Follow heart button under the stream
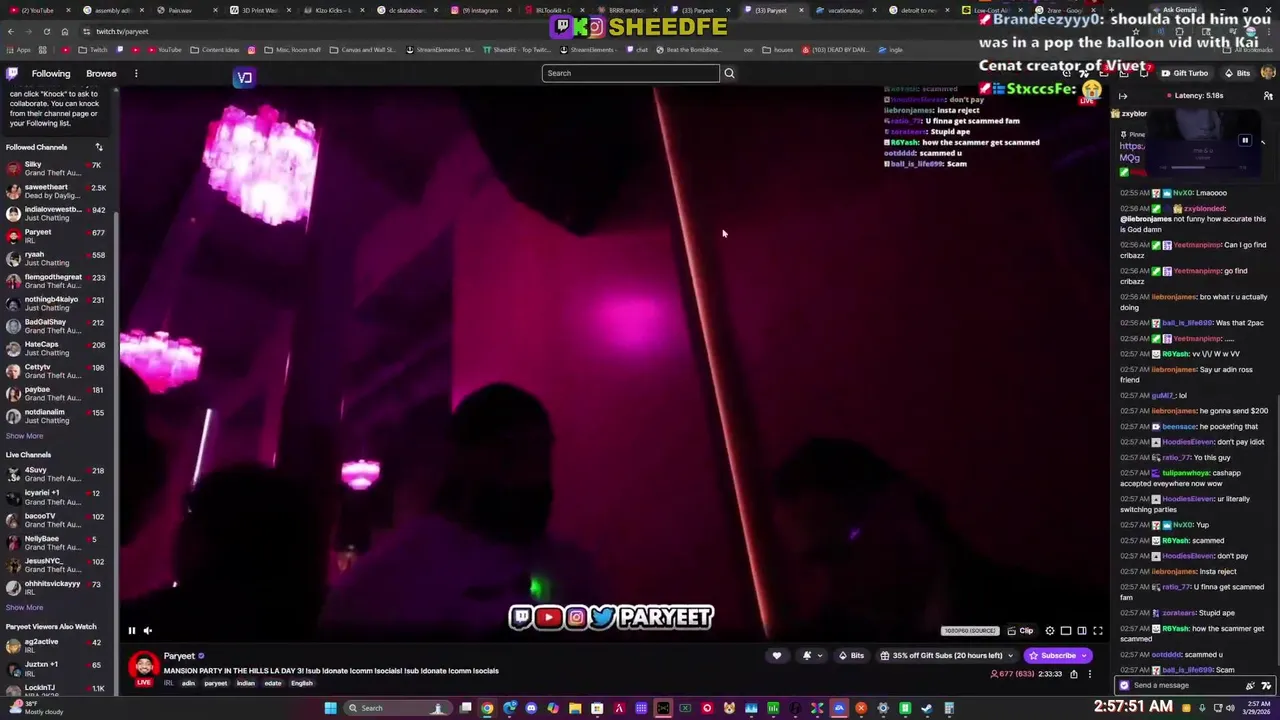 776,656
